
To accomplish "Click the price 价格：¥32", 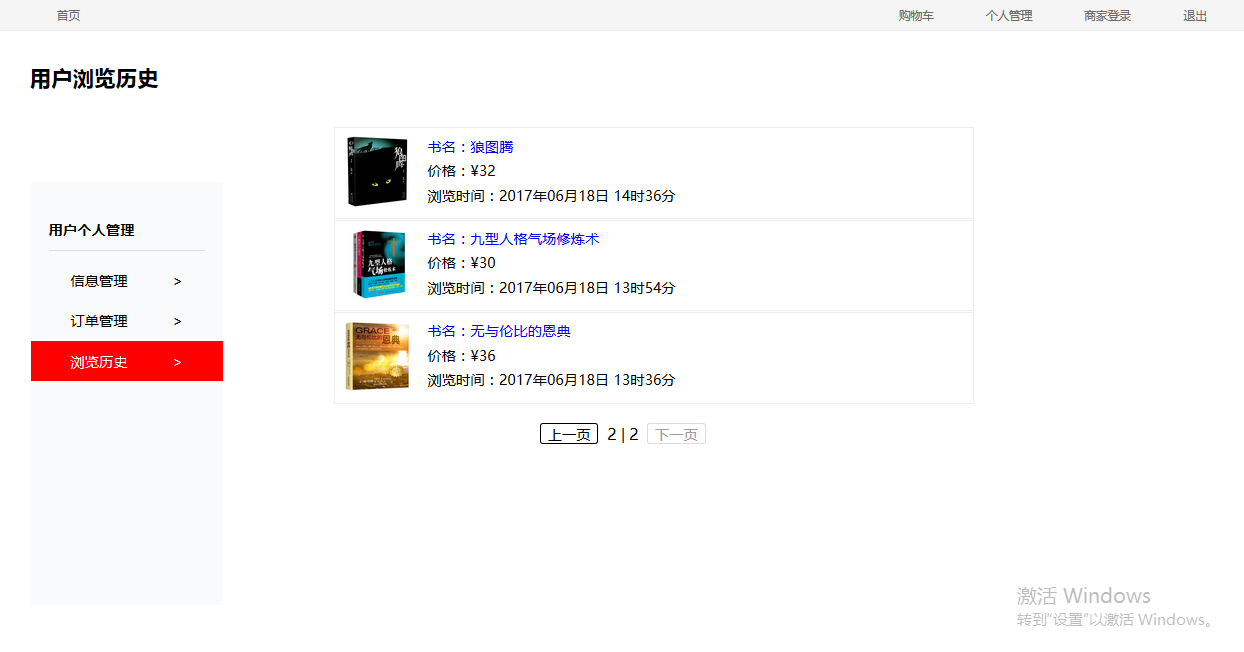I will [x=461, y=171].
